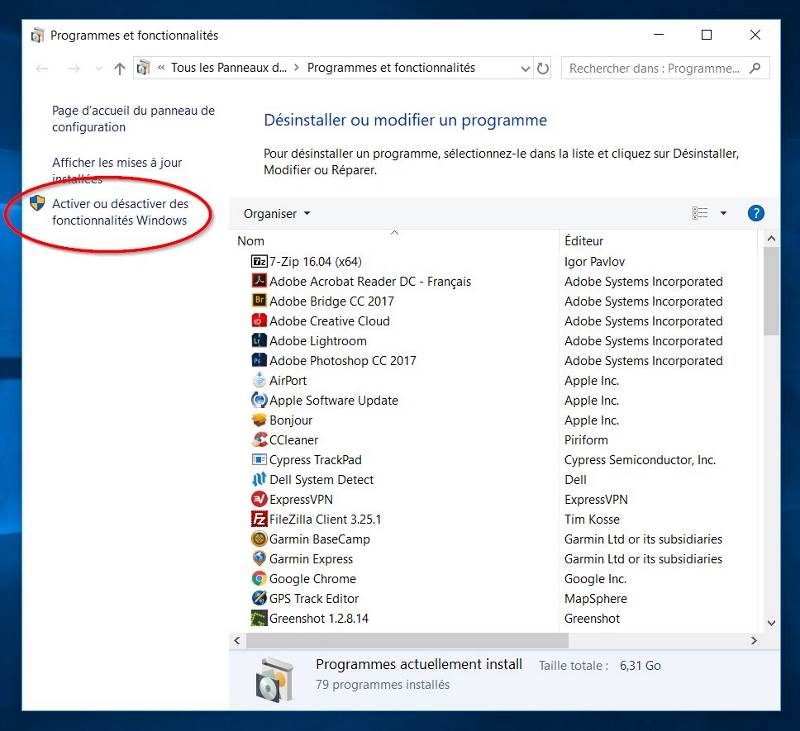The height and width of the screenshot is (731, 800).
Task: Open Activer ou désactiver des fonctionnalités Windows
Action: click(x=120, y=212)
